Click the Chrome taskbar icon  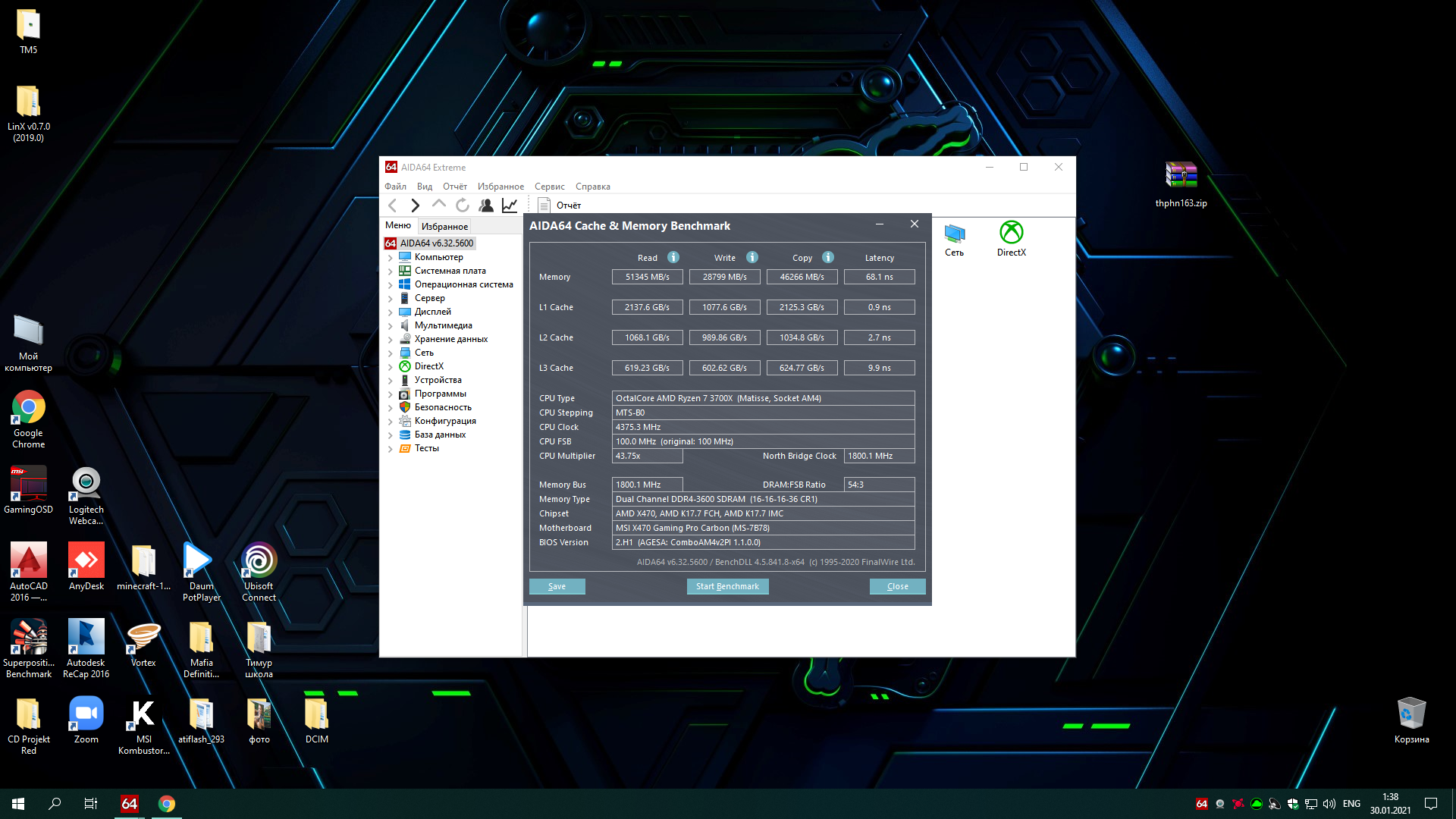click(167, 804)
